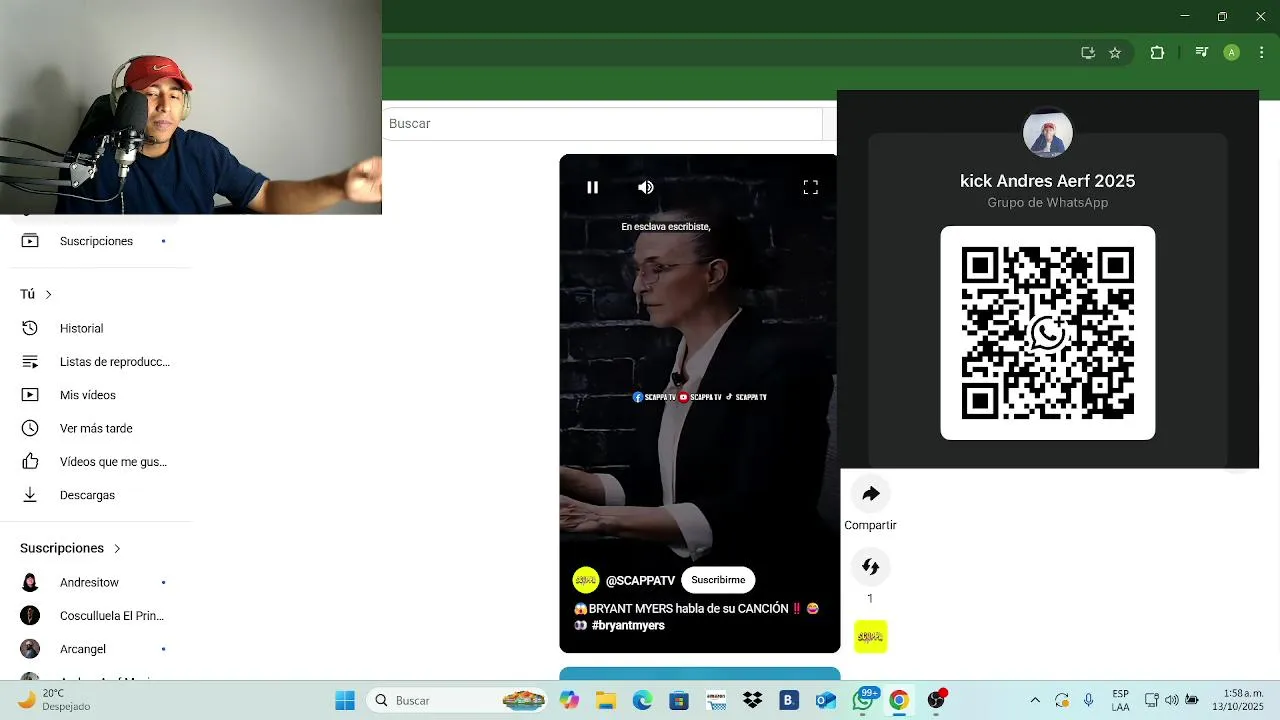Open the Chrome three-dot menu
The height and width of the screenshot is (720, 1280).
1261,53
